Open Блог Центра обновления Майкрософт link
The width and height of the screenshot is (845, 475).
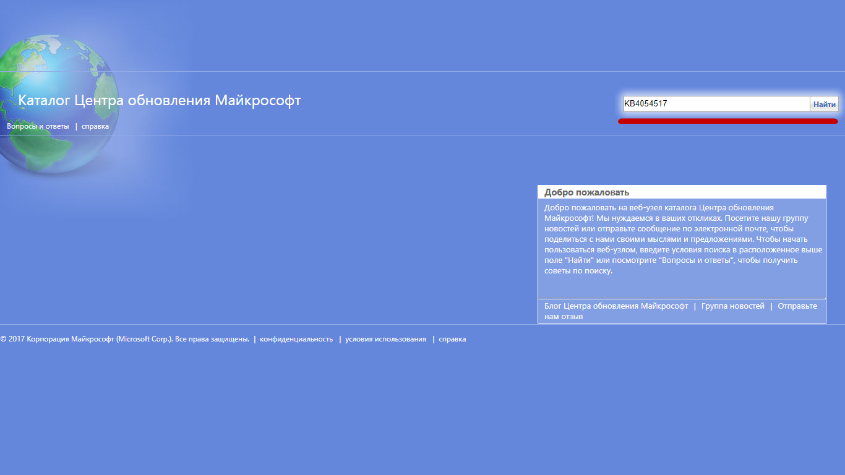click(x=616, y=306)
